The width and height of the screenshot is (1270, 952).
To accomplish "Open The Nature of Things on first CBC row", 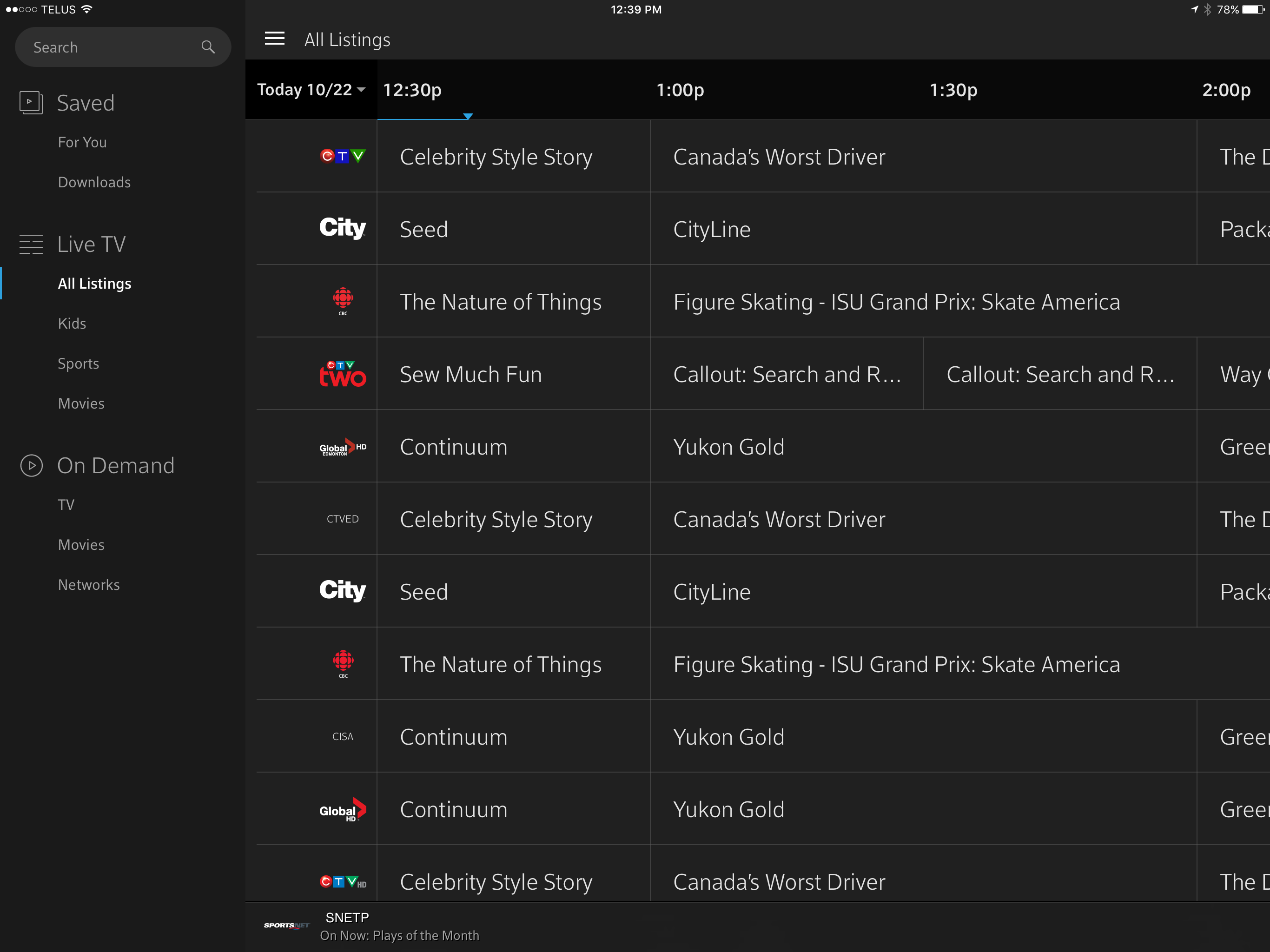I will 513,301.
